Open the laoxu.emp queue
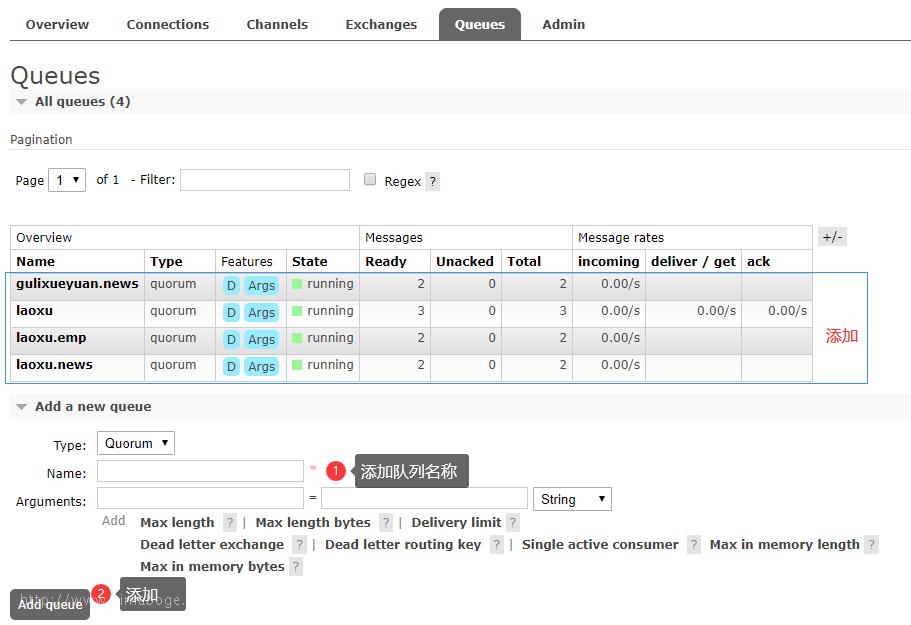This screenshot has height=625, width=911. pyautogui.click(x=51, y=337)
